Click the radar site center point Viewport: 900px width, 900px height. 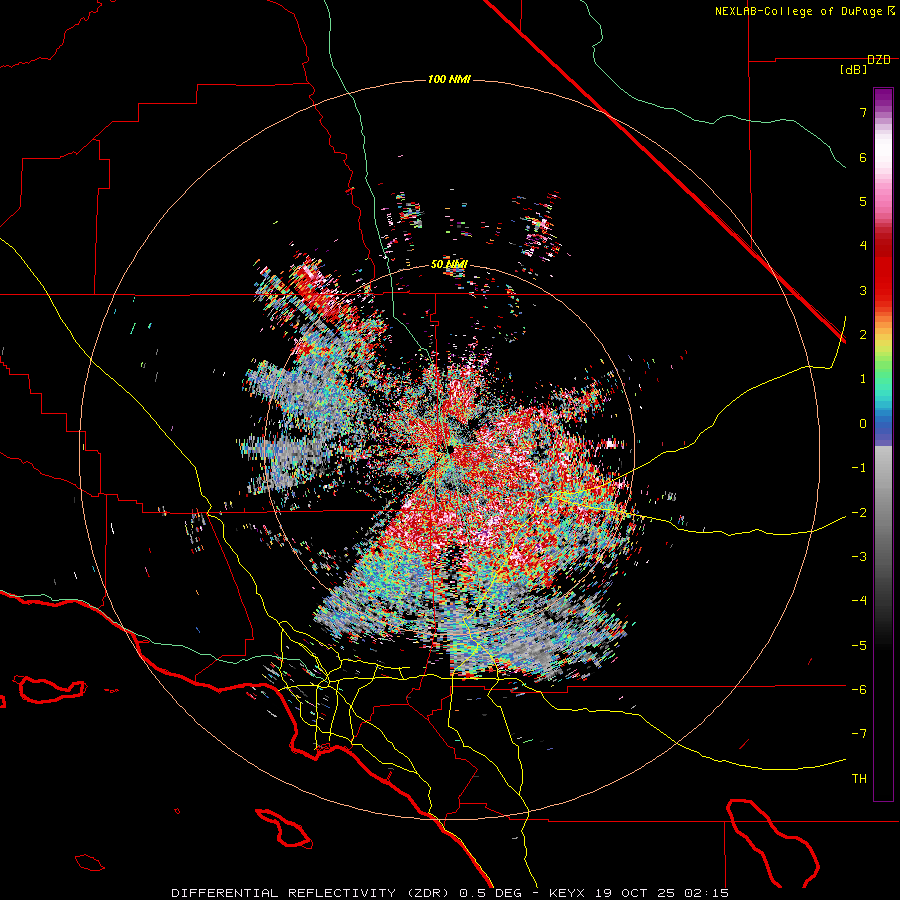(x=450, y=451)
